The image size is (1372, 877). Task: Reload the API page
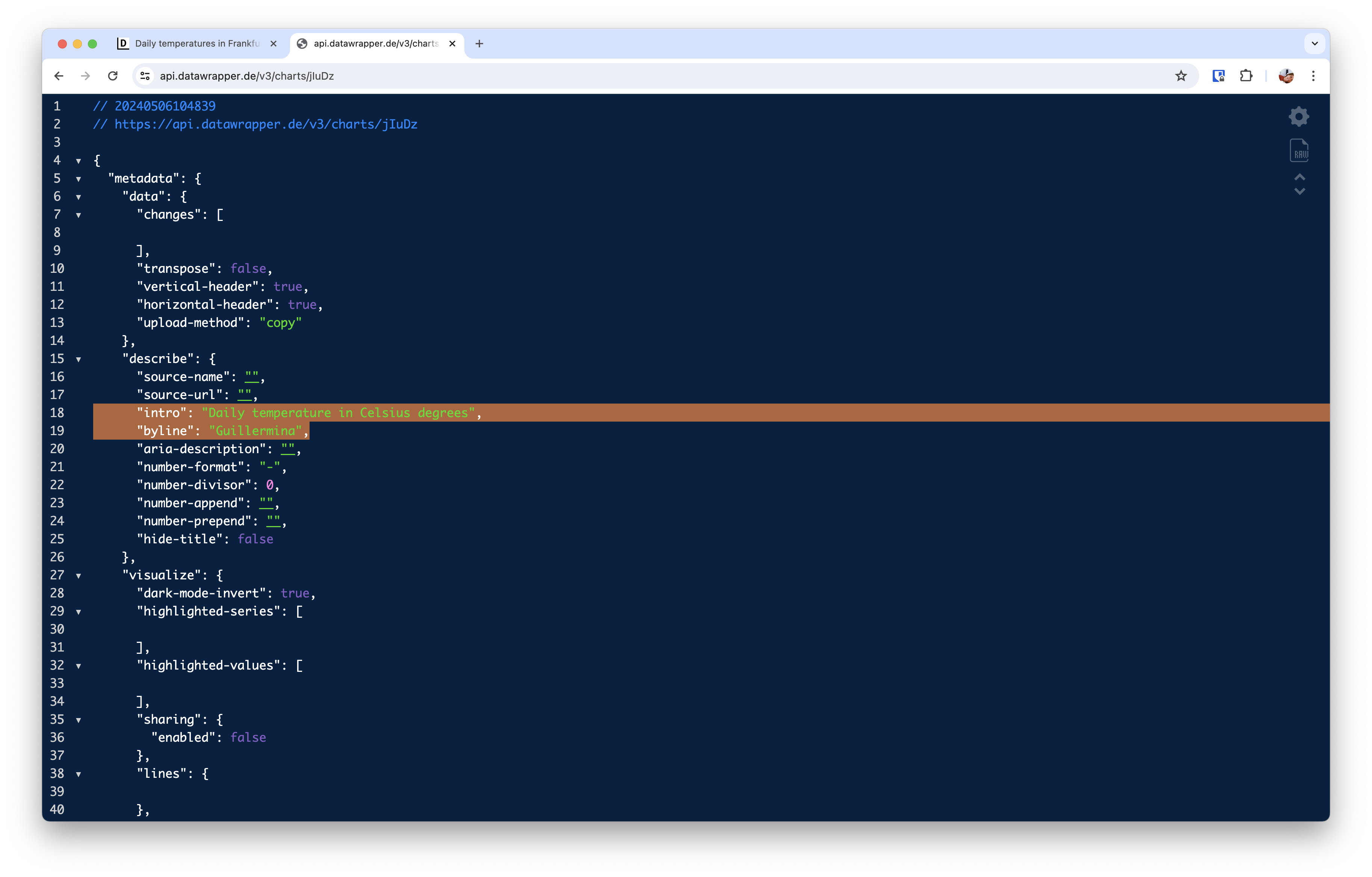click(x=113, y=76)
